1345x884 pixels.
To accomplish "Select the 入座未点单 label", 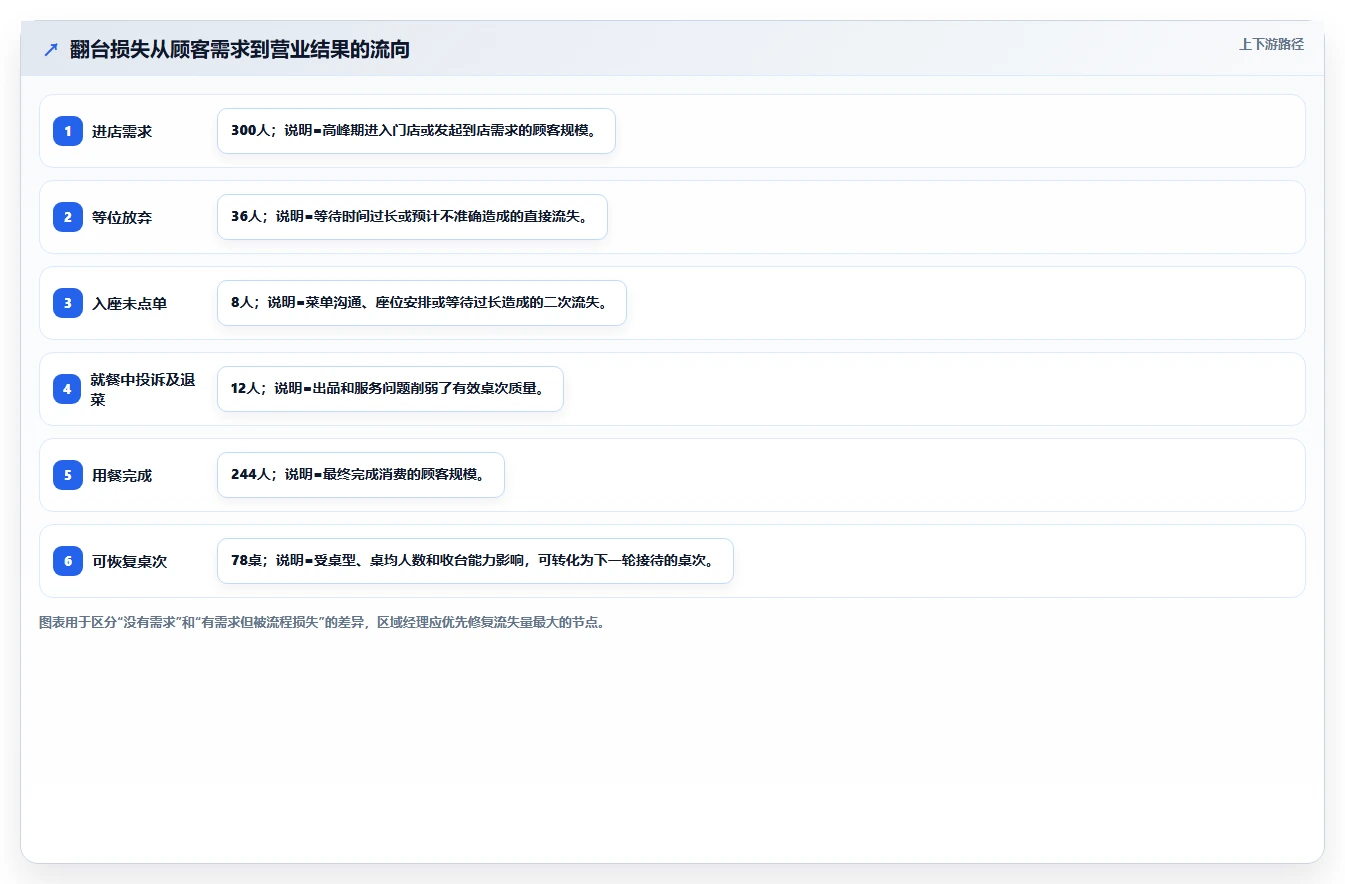I will [129, 303].
